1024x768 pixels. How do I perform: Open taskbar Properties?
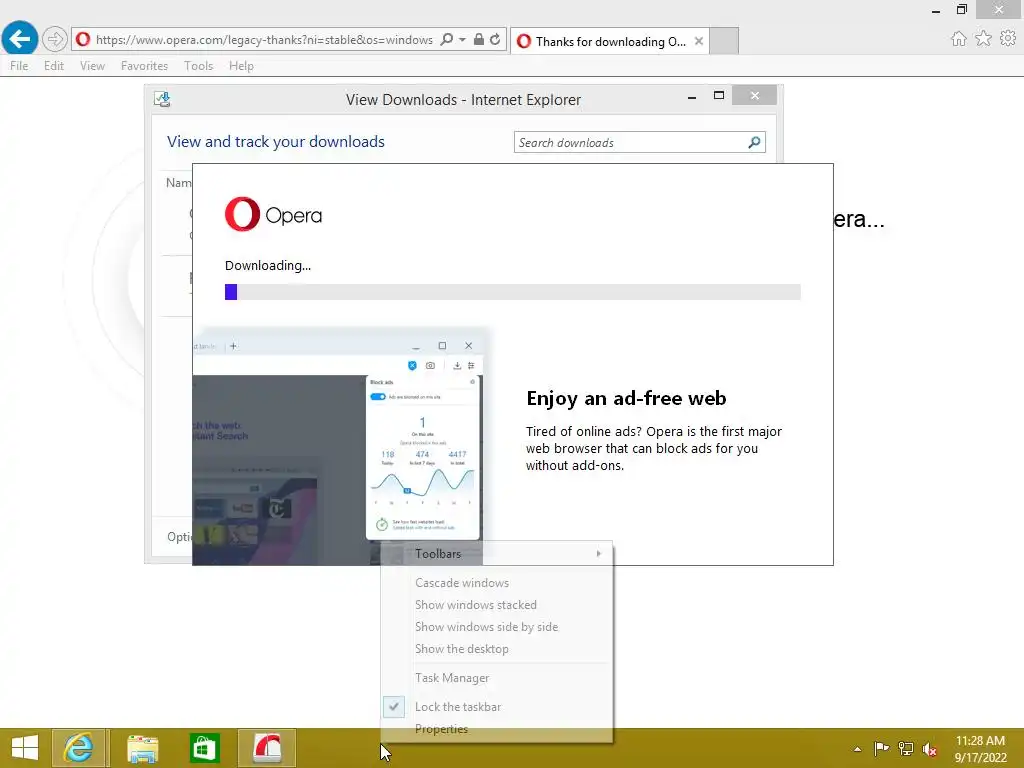497,729
